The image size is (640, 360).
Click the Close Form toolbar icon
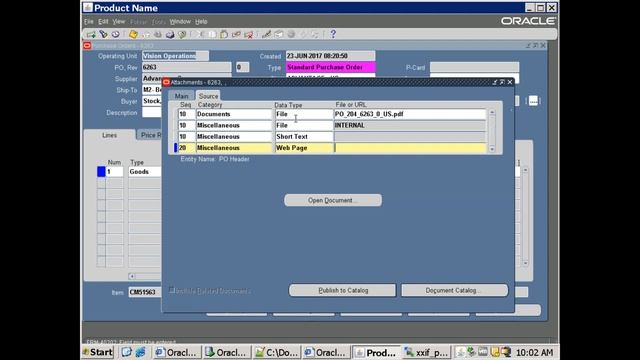click(x=182, y=34)
